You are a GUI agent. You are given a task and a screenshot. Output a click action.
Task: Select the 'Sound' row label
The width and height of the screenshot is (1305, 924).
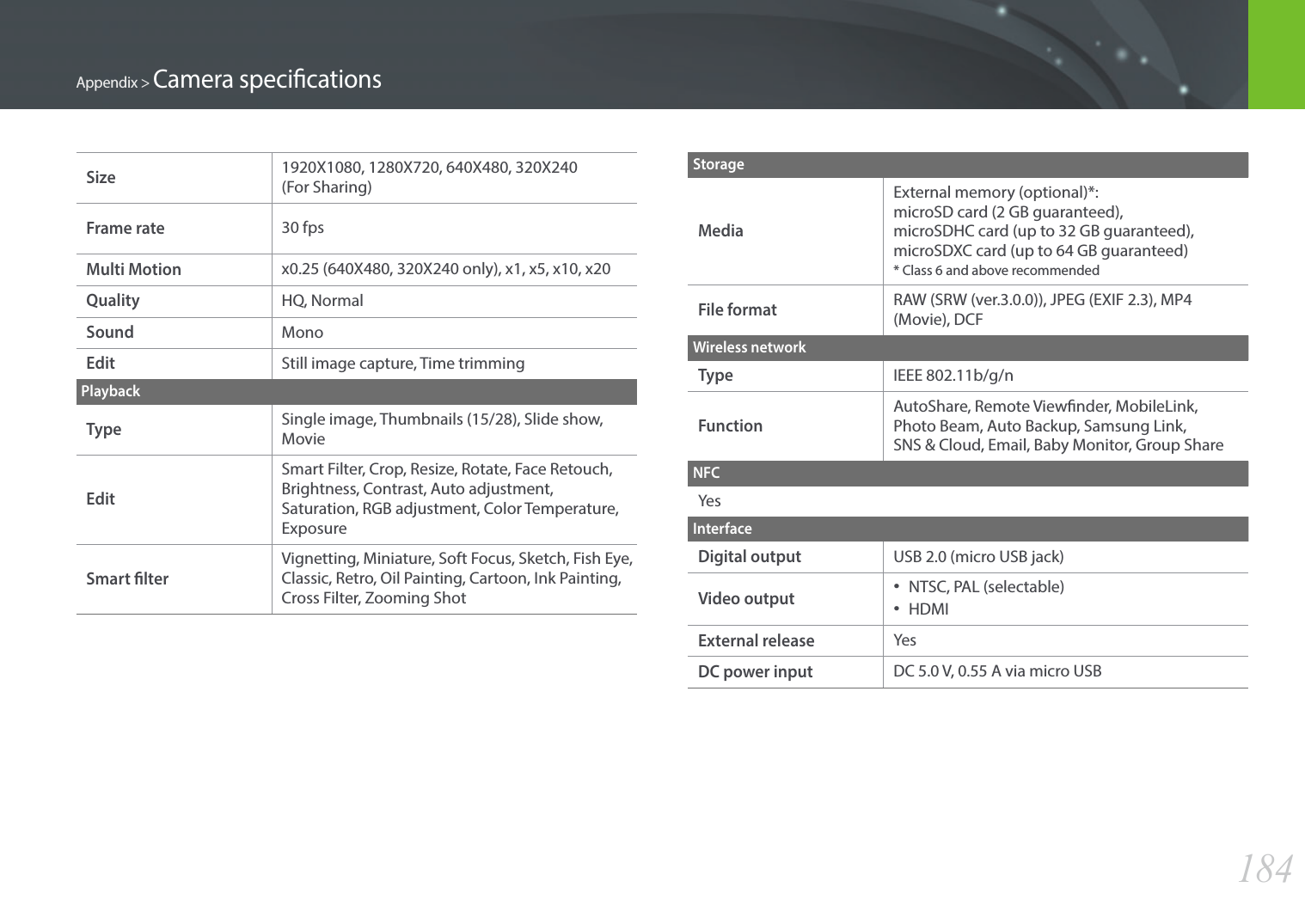110,333
